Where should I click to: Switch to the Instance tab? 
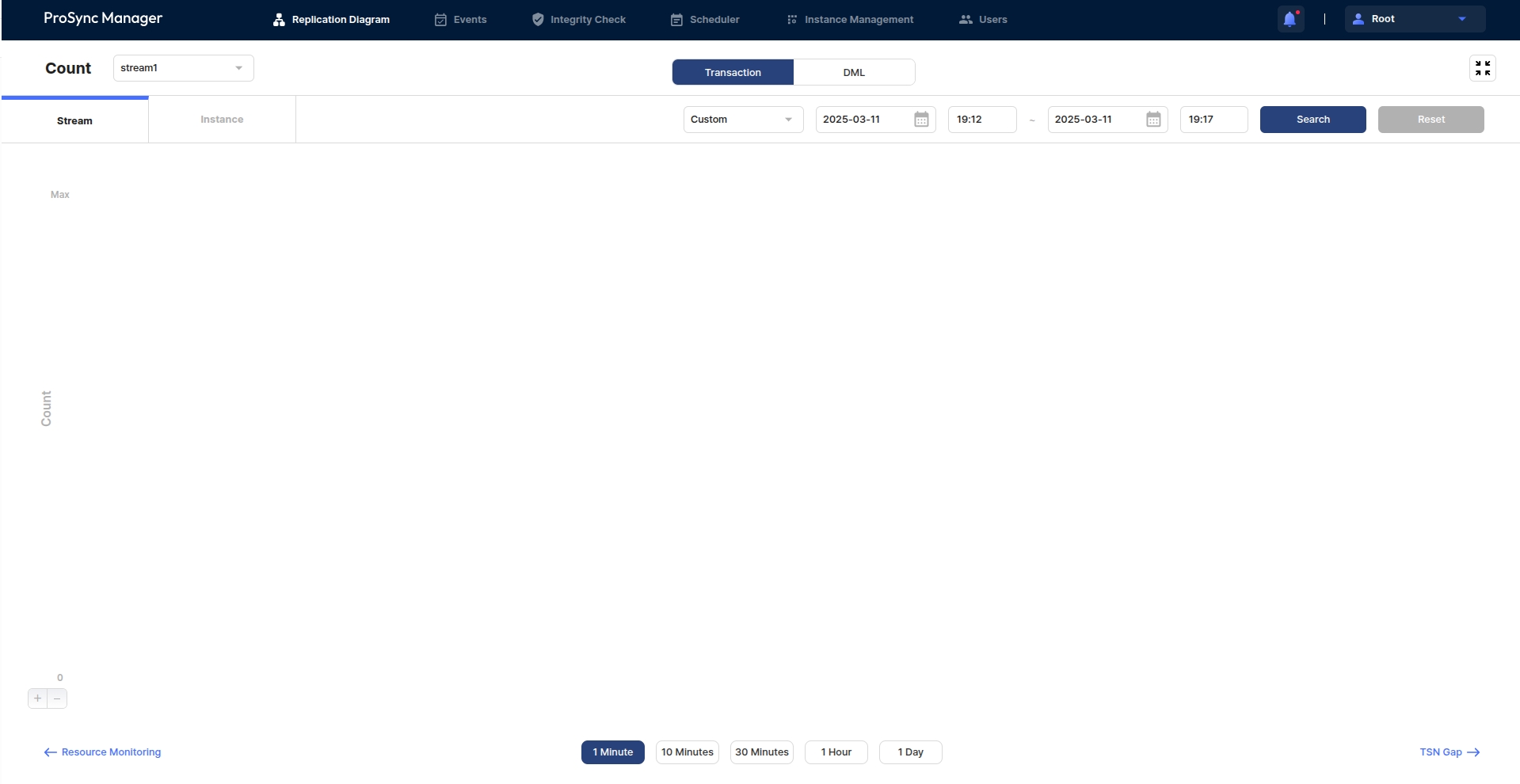(x=222, y=120)
